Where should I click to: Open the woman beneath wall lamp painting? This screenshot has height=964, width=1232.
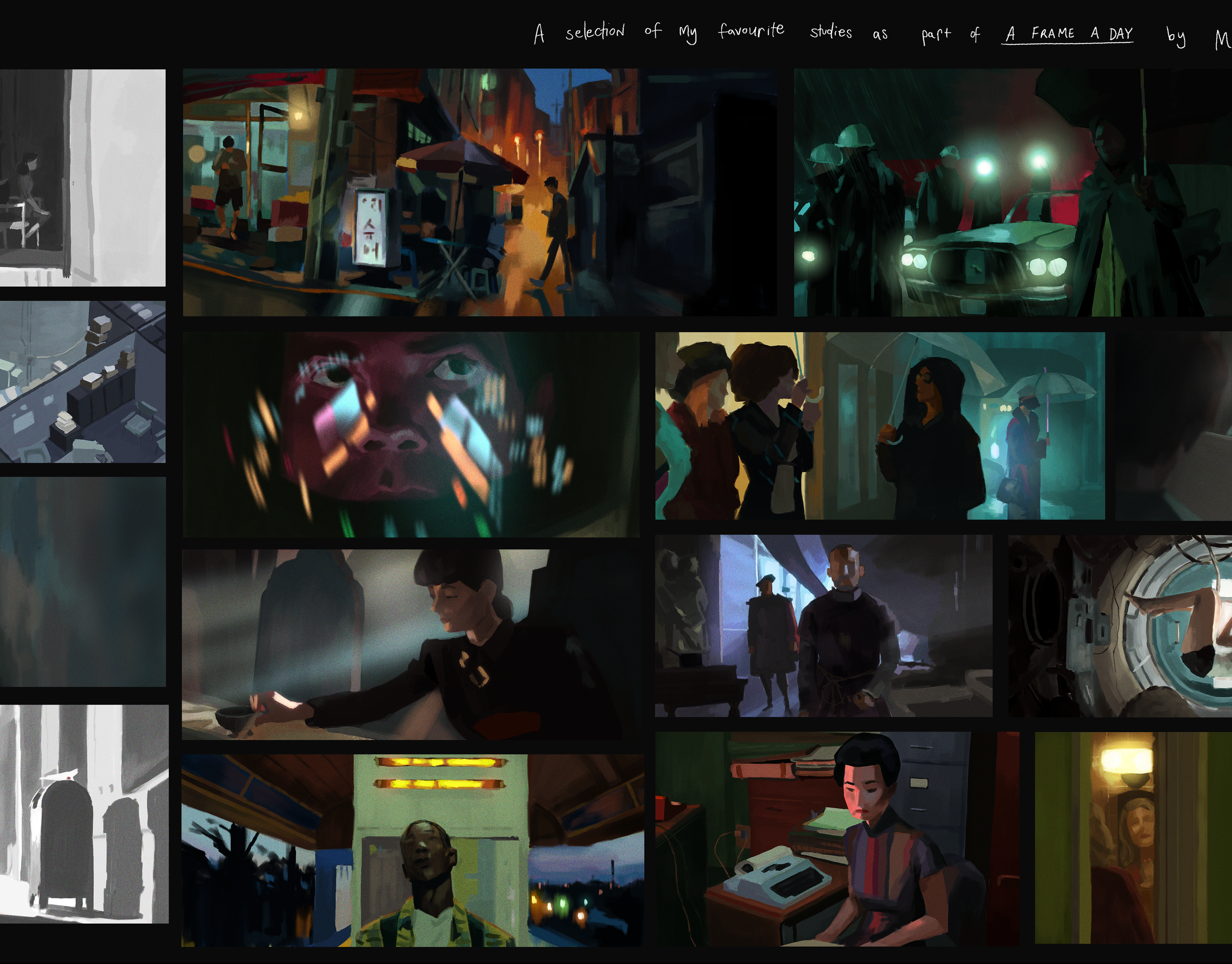click(x=1133, y=838)
